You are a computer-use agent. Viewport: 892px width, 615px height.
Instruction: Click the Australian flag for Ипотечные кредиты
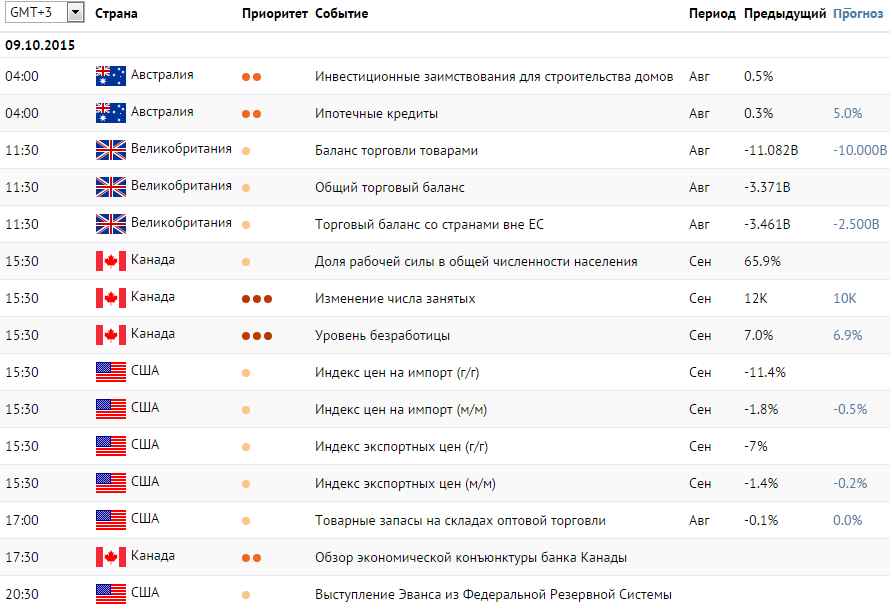pyautogui.click(x=110, y=113)
